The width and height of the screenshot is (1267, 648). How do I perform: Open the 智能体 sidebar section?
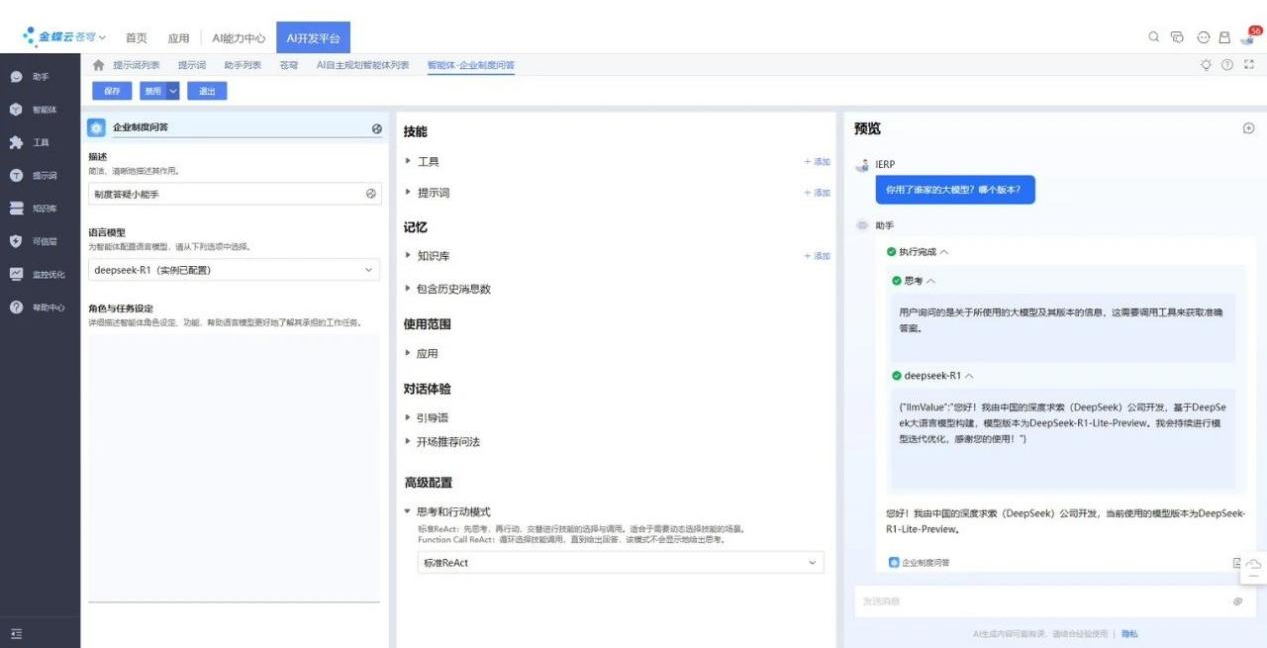coord(34,109)
